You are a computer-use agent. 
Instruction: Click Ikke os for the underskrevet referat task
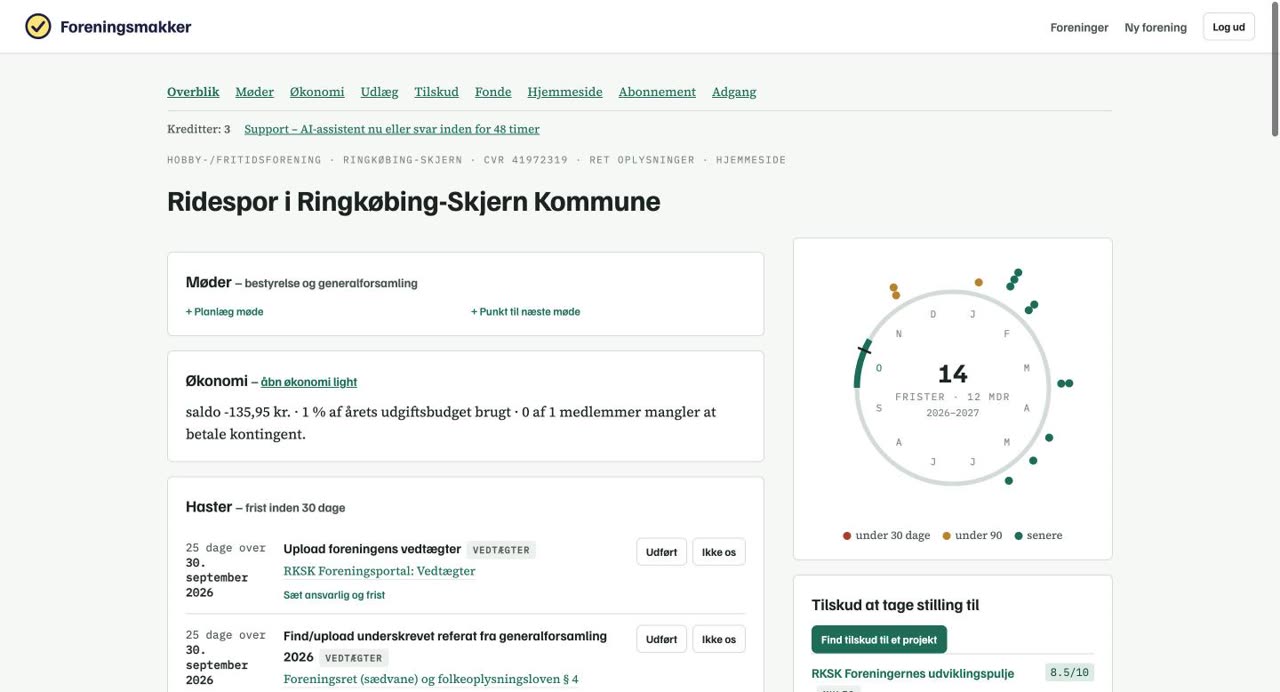point(719,639)
